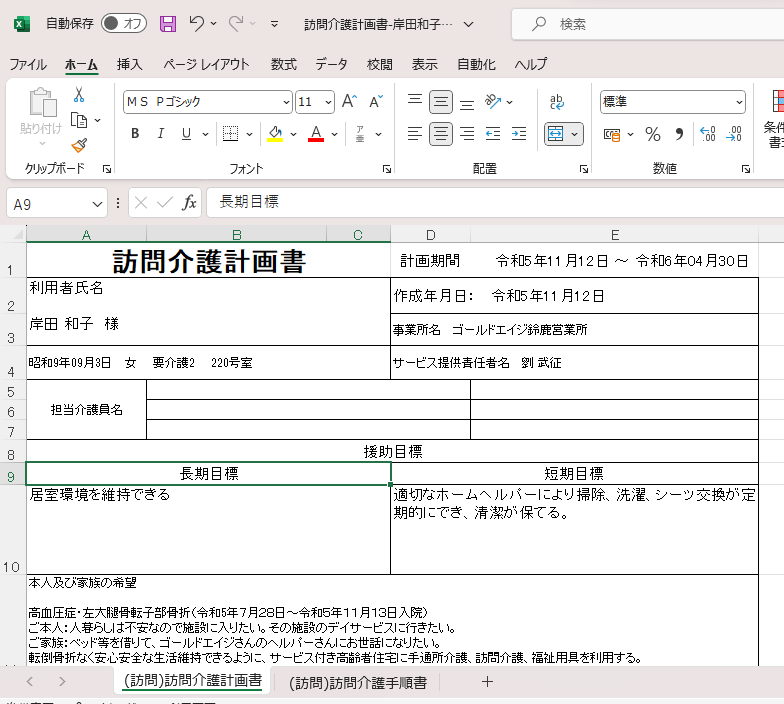
Task: Select the Format Painter brush icon
Action: 79,146
